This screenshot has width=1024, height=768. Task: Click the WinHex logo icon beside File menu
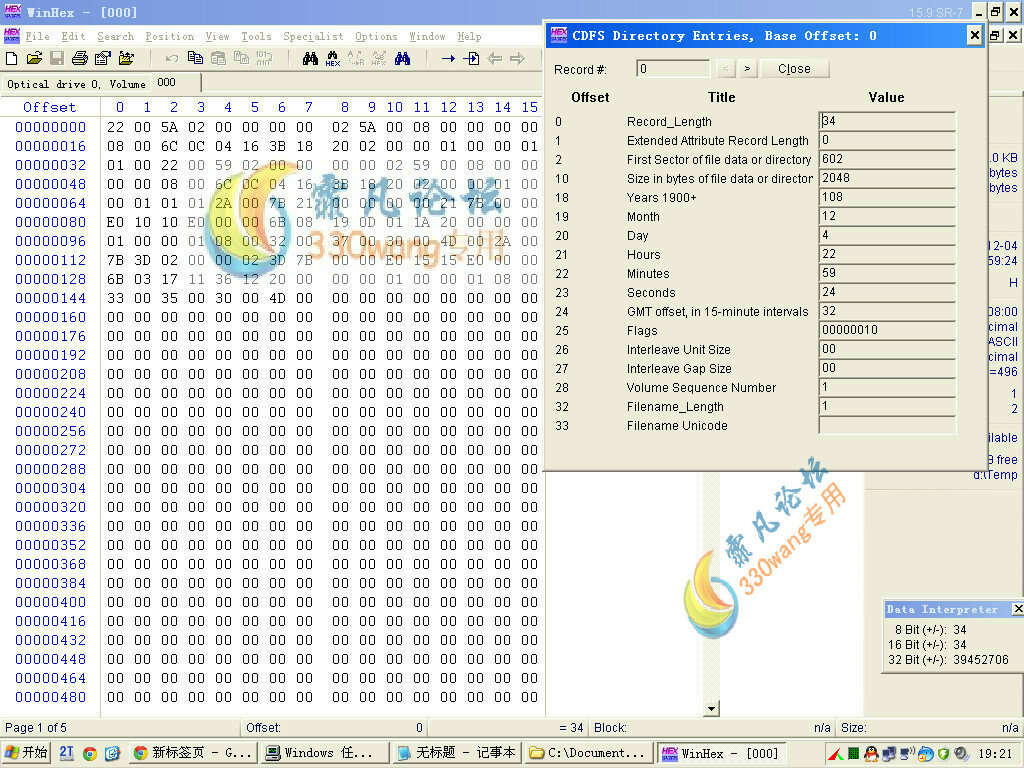(12, 35)
